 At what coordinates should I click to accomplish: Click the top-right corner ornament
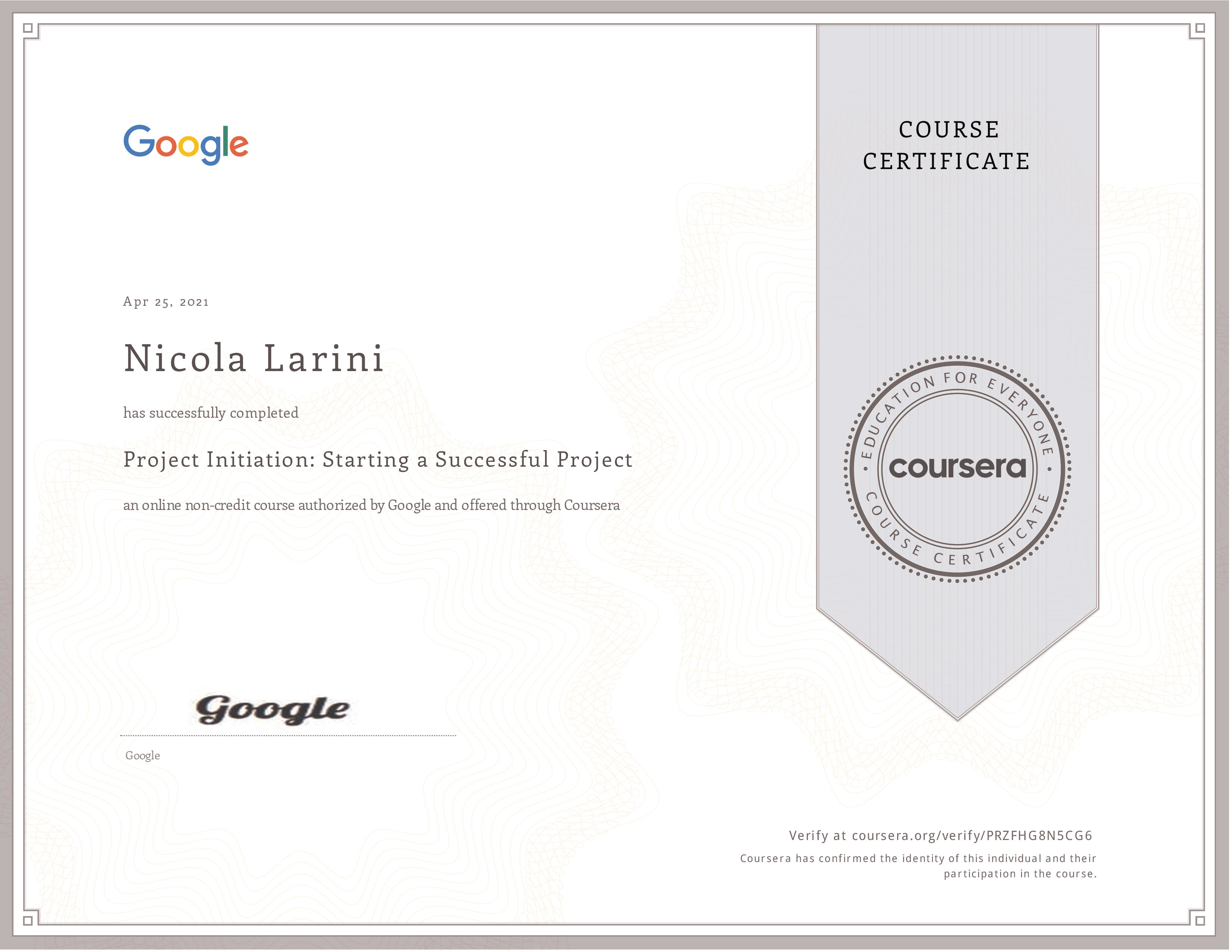[1200, 28]
